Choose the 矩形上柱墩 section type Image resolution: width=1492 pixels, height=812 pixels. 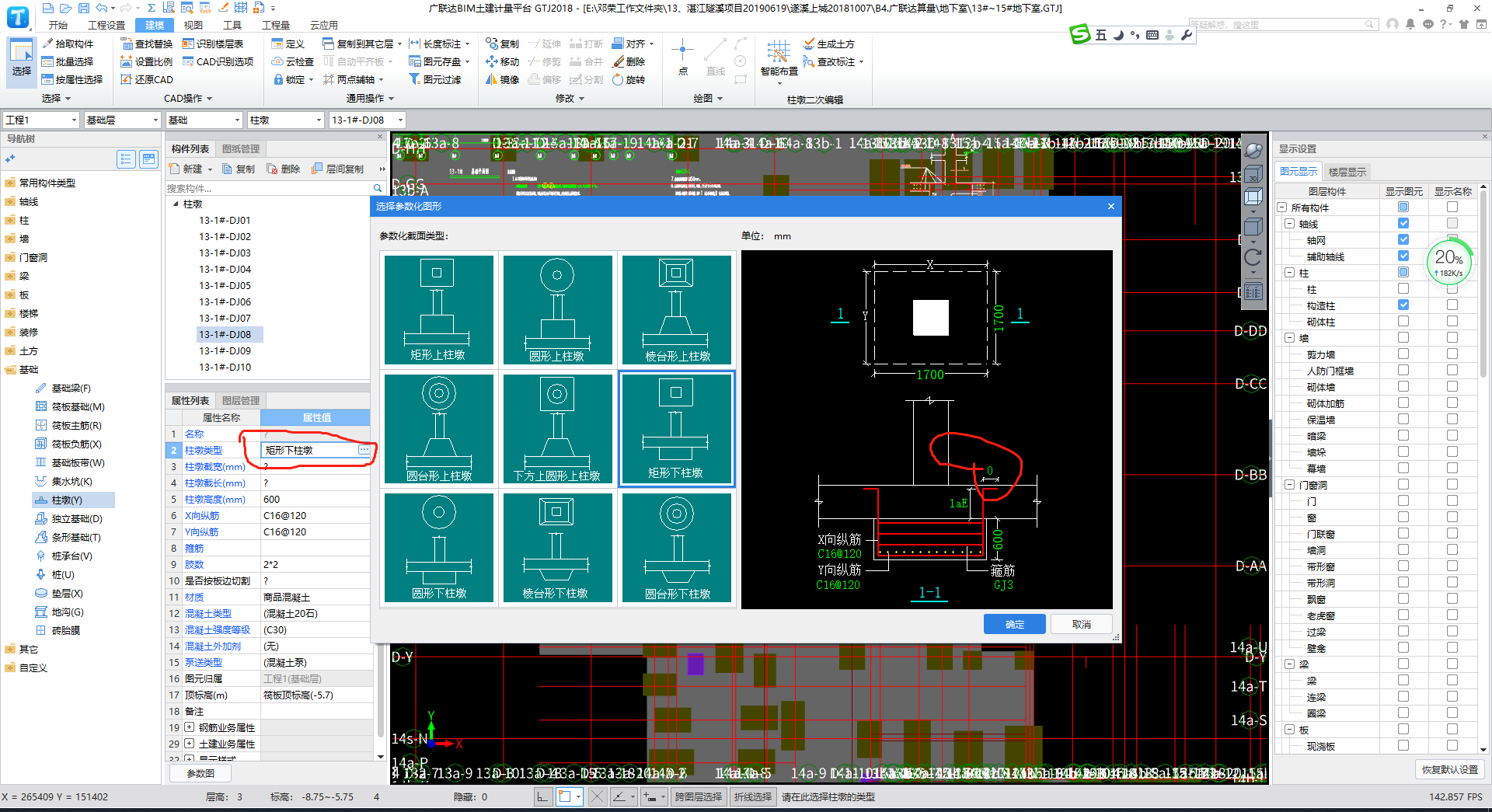point(438,309)
